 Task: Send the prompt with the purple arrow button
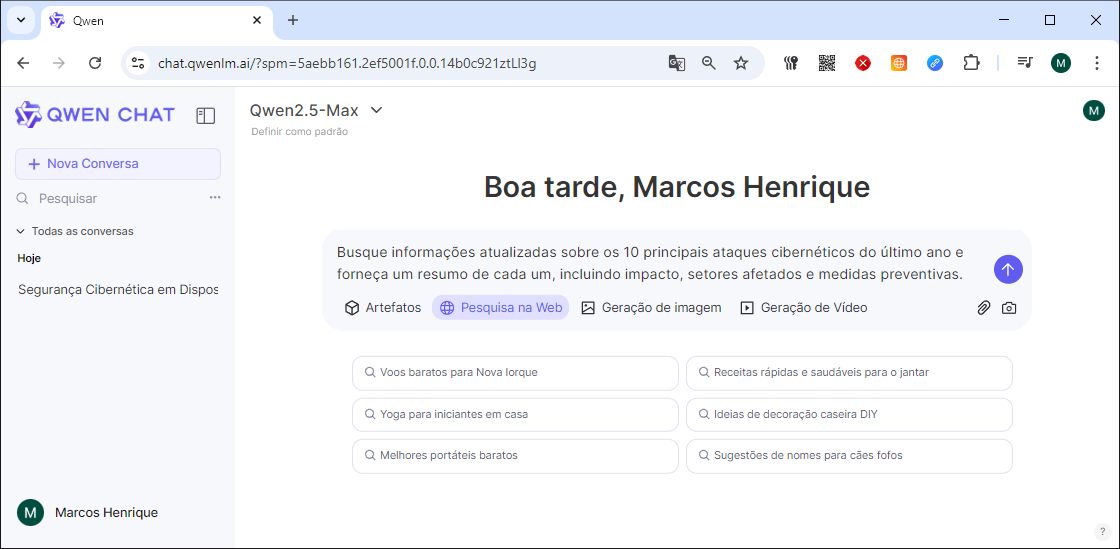[1008, 269]
